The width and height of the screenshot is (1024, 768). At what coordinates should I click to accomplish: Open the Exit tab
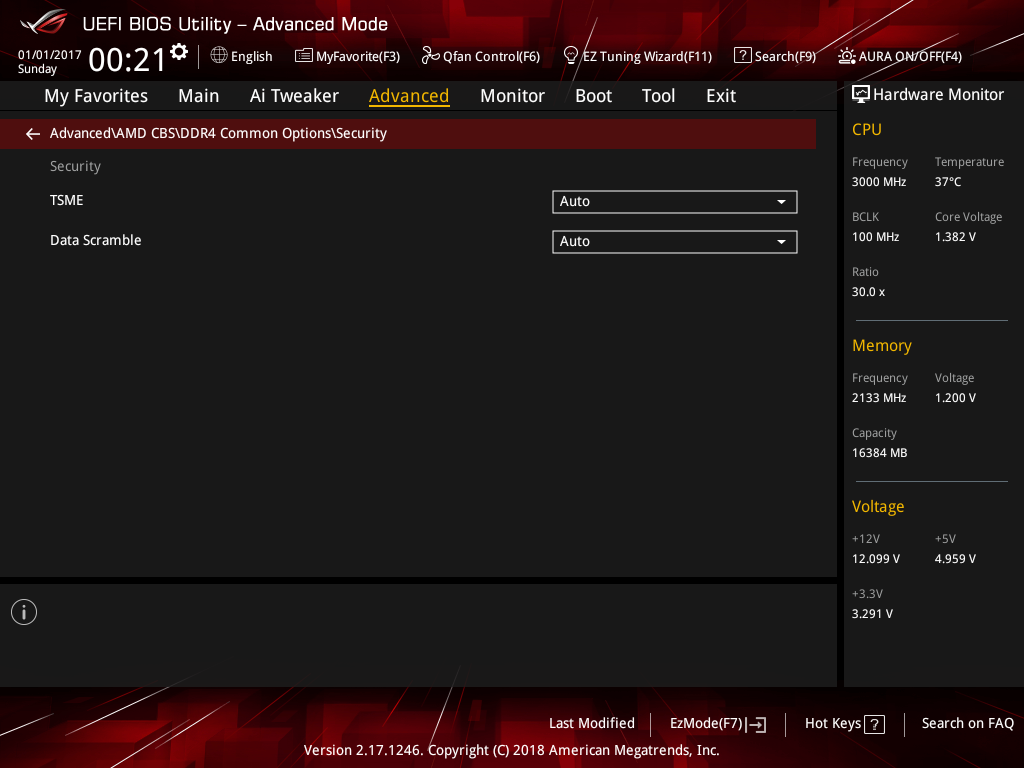[721, 96]
